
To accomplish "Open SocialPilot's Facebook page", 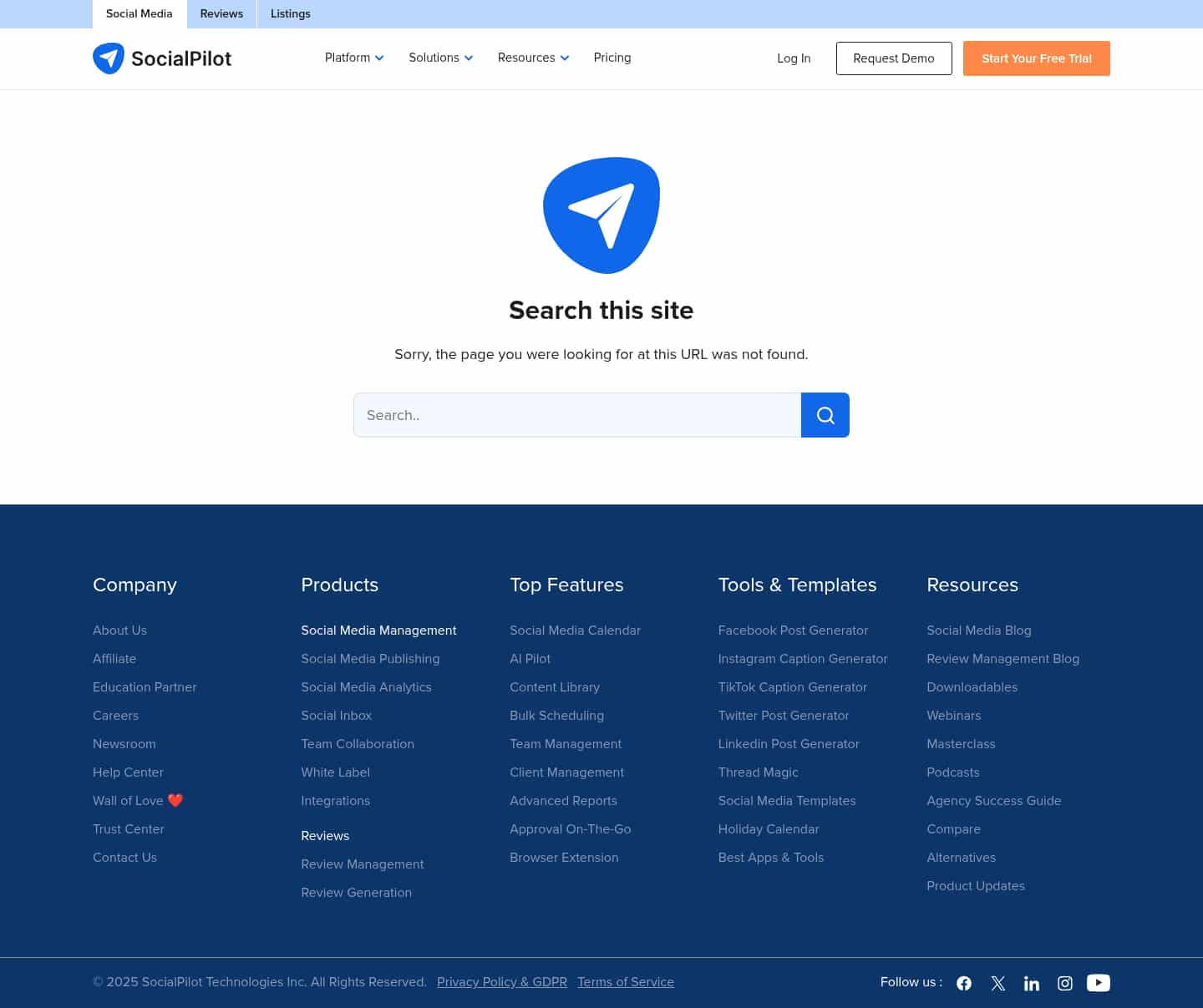I will [x=964, y=983].
